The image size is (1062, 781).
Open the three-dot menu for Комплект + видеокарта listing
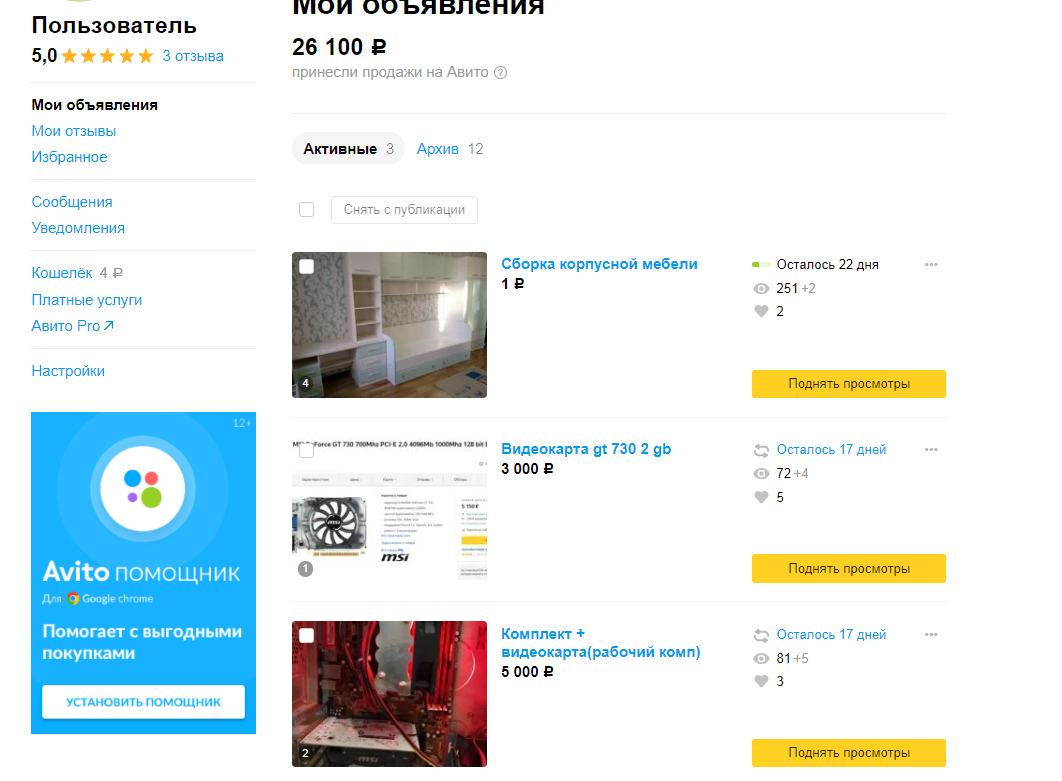931,635
